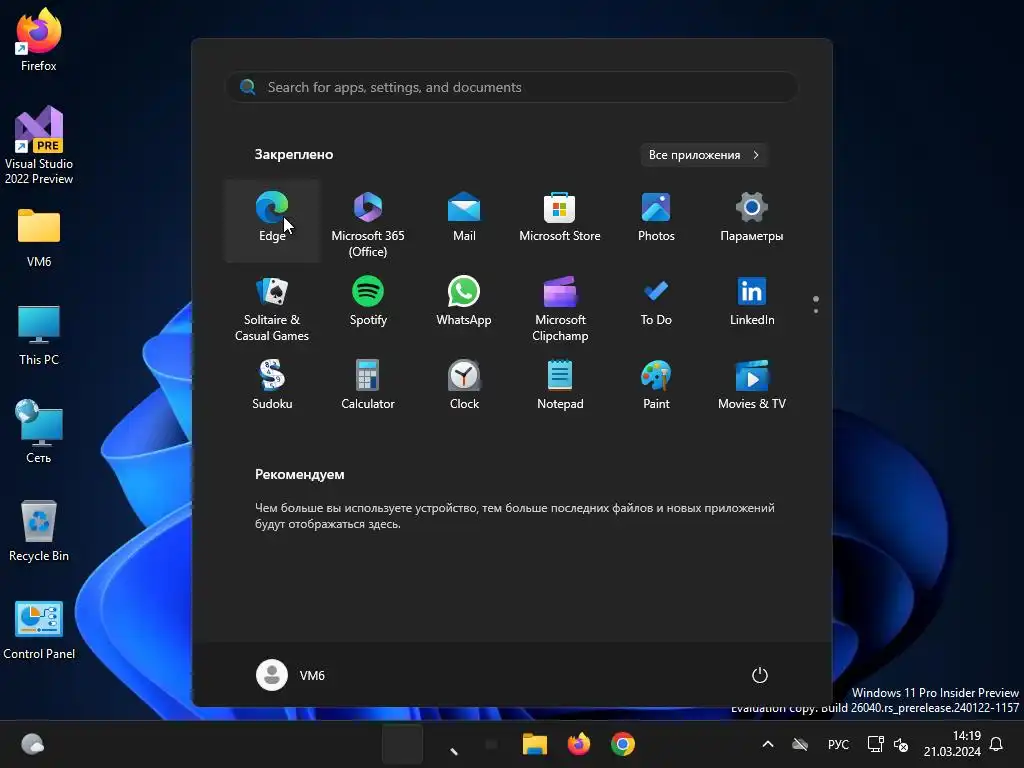Click the Start button on taskbar
This screenshot has width=1024, height=768.
(x=402, y=744)
